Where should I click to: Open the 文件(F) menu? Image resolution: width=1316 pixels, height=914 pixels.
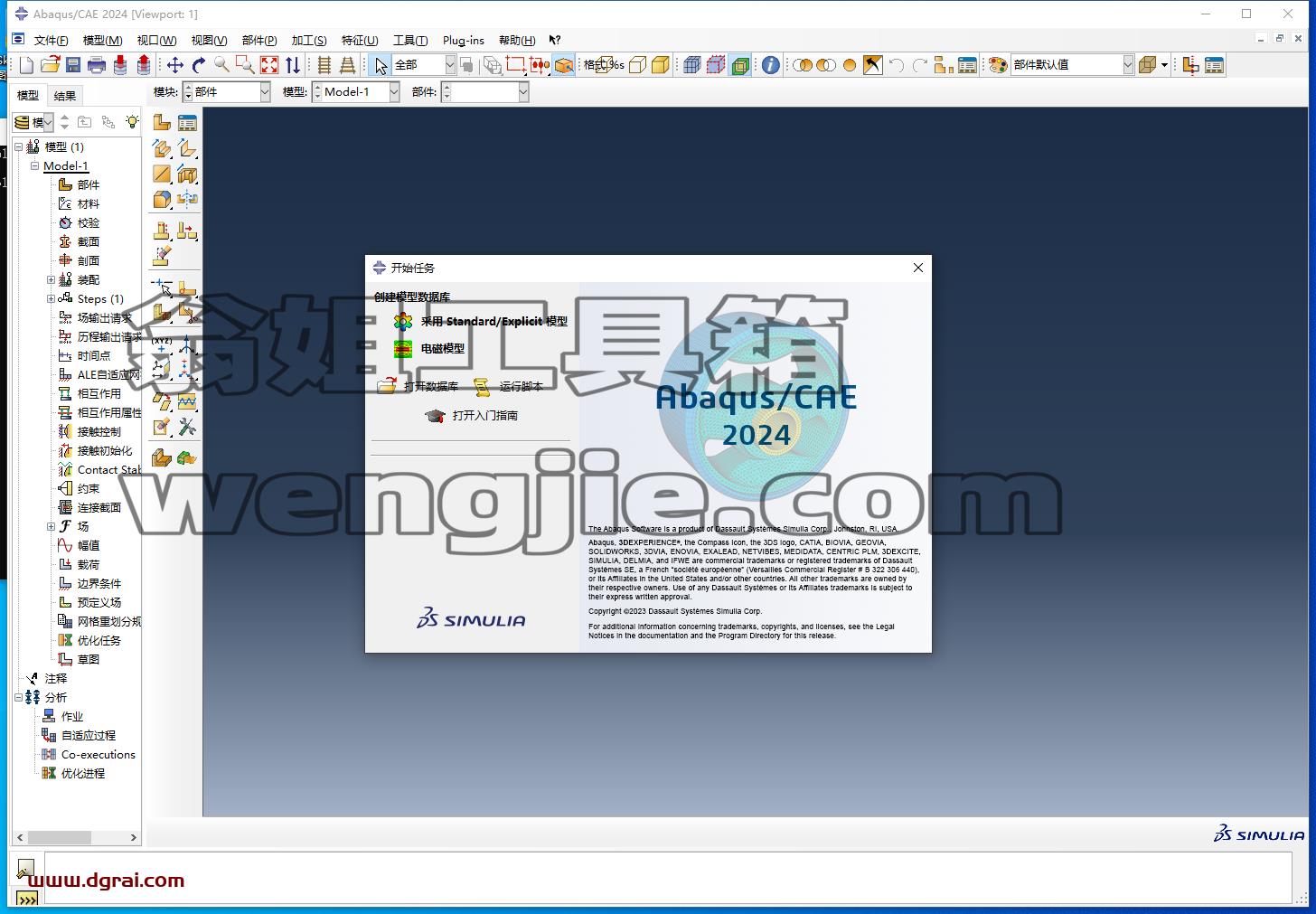pos(51,40)
